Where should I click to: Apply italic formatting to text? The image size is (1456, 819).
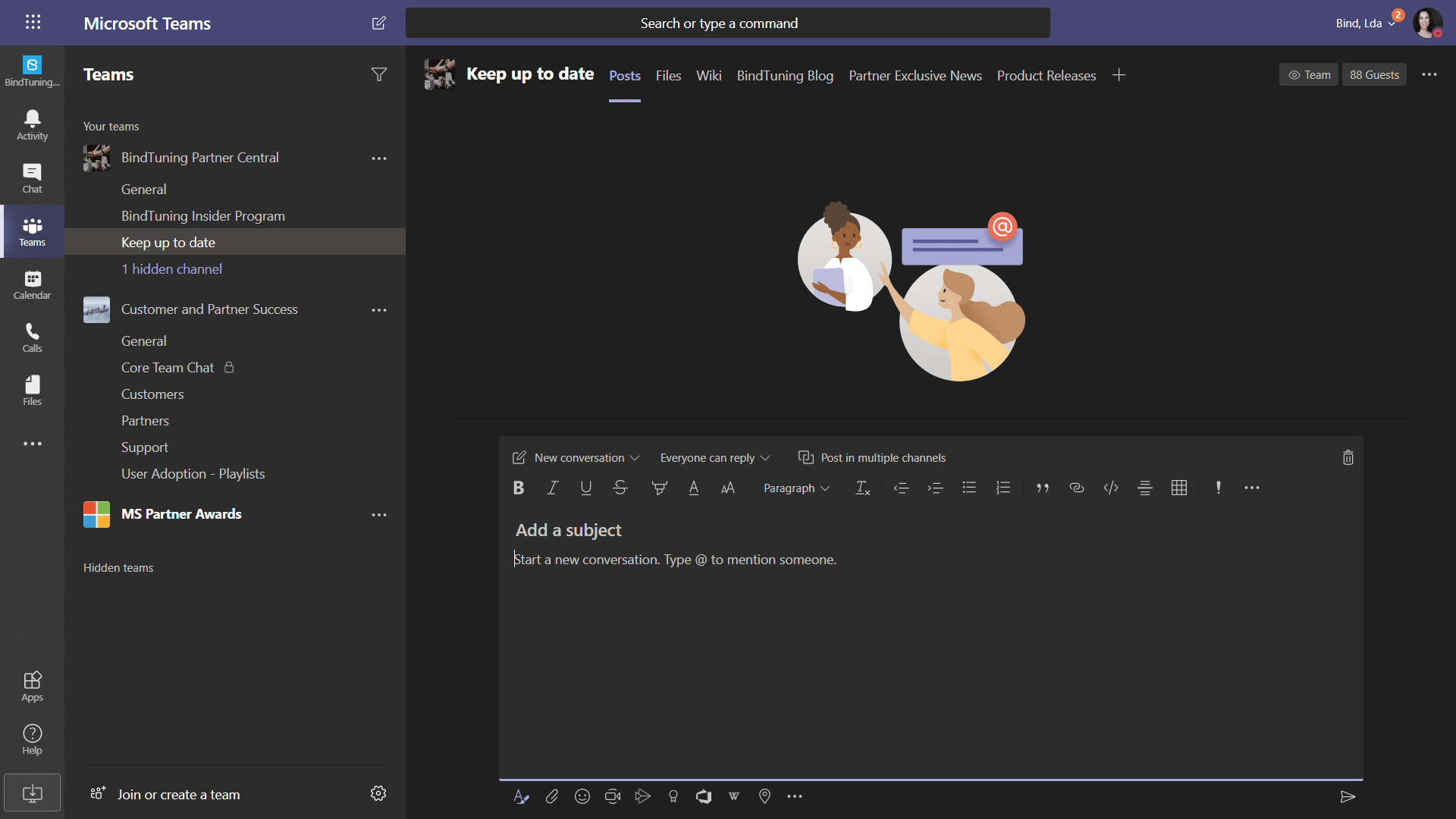553,488
